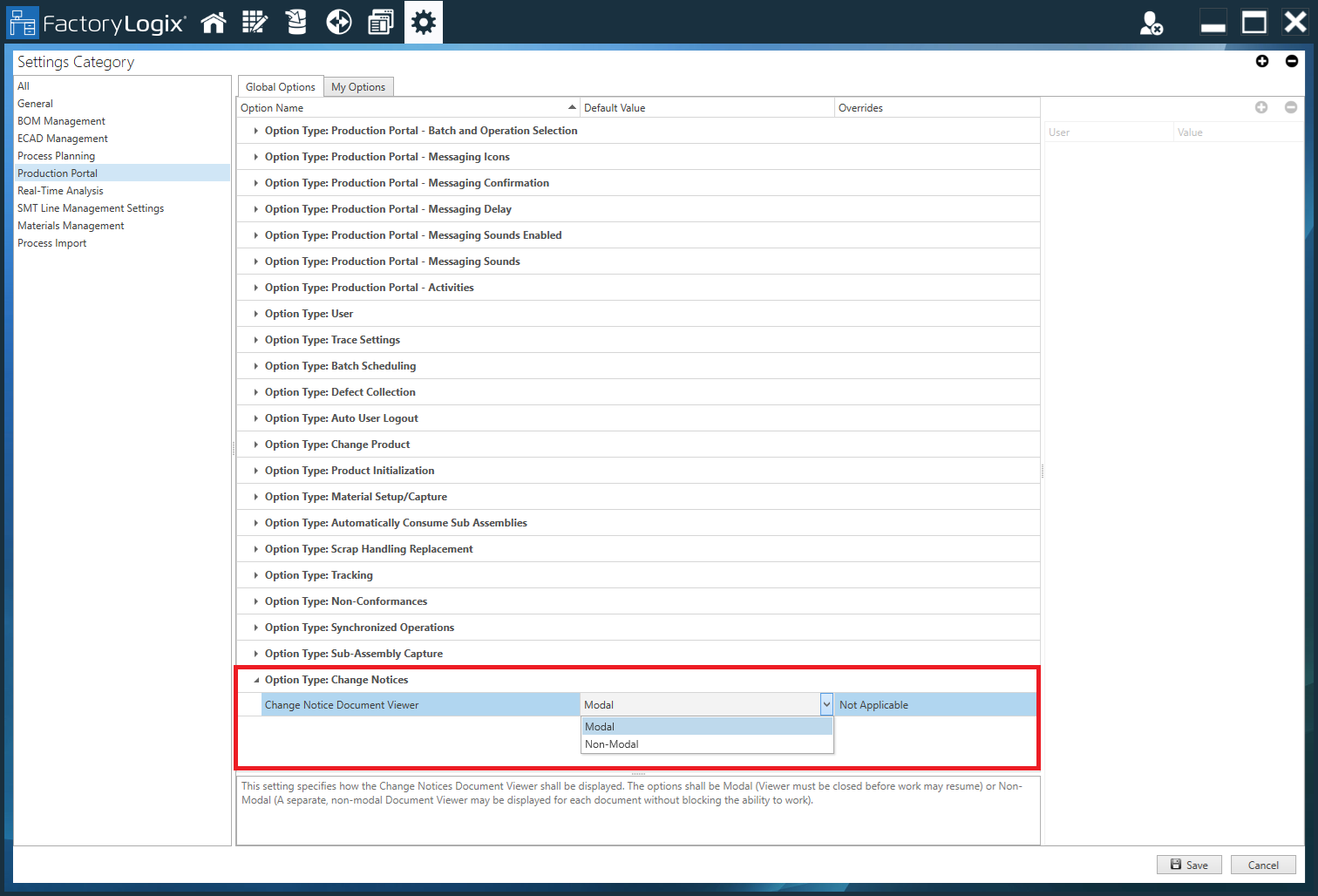This screenshot has height=896, width=1318.
Task: Open the Change Notice Document Viewer dropdown arrow
Action: pyautogui.click(x=825, y=703)
